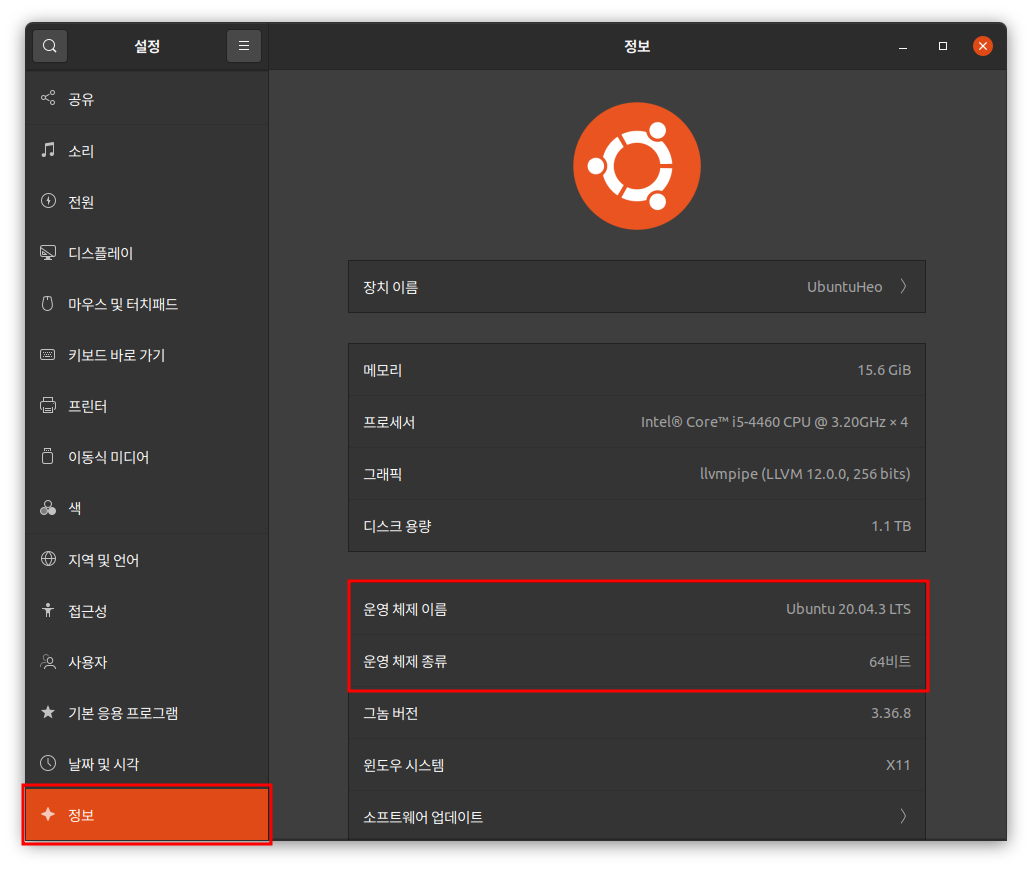The width and height of the screenshot is (1032, 869).
Task: Open 키보드 바로 가기 settings
Action: [x=147, y=356]
